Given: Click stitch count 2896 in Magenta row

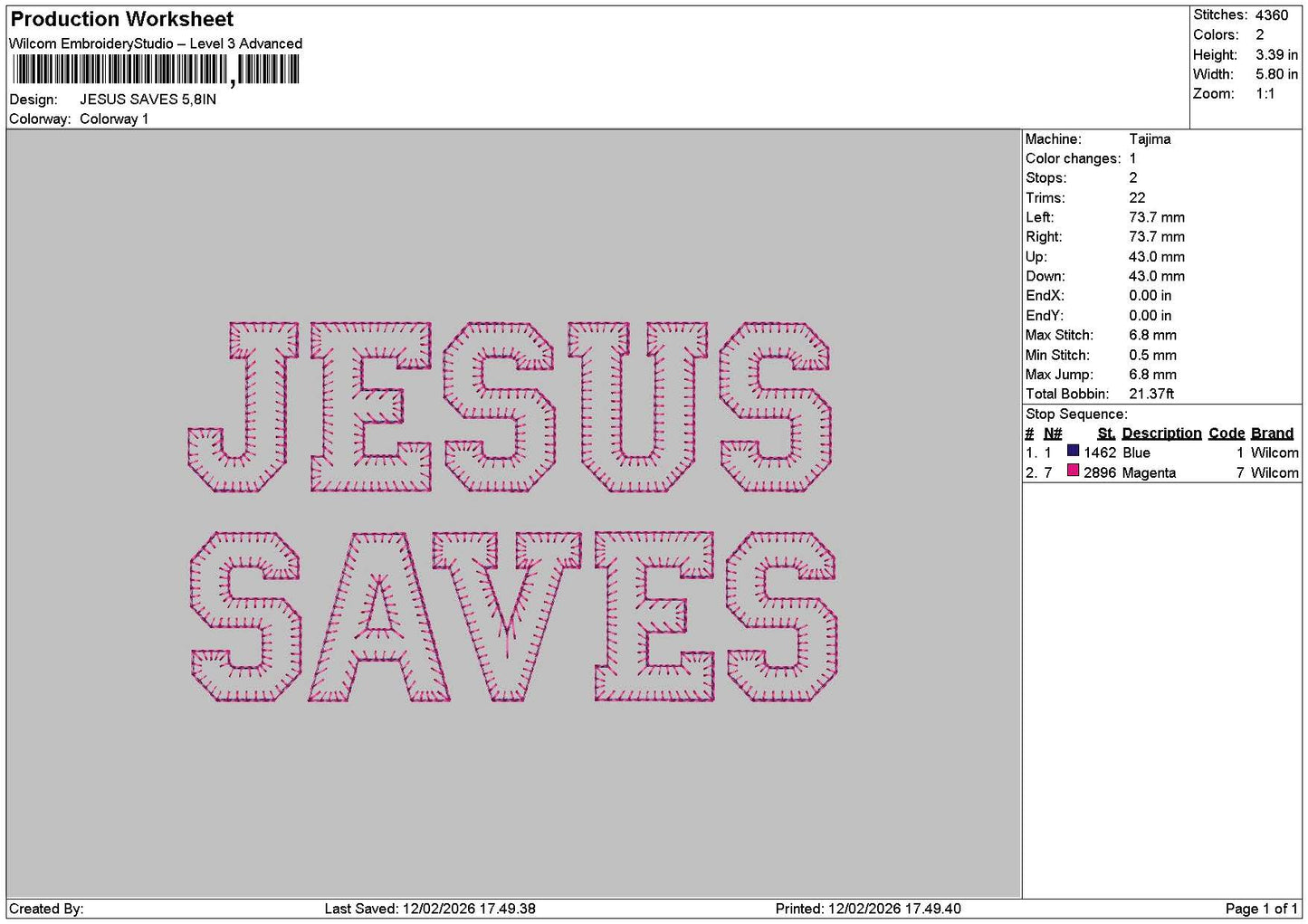Looking at the screenshot, I should [x=1100, y=473].
